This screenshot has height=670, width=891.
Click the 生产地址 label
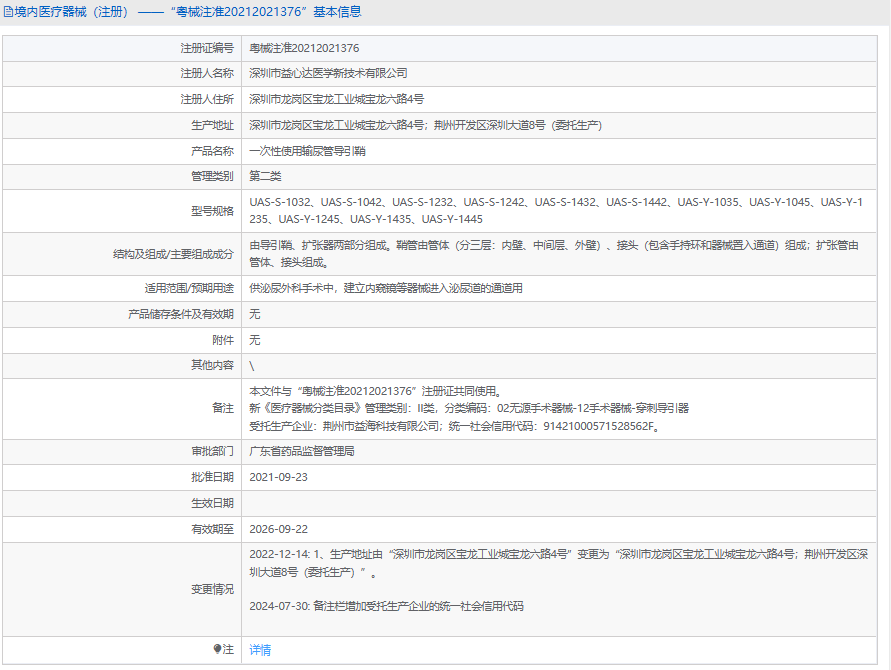point(212,126)
